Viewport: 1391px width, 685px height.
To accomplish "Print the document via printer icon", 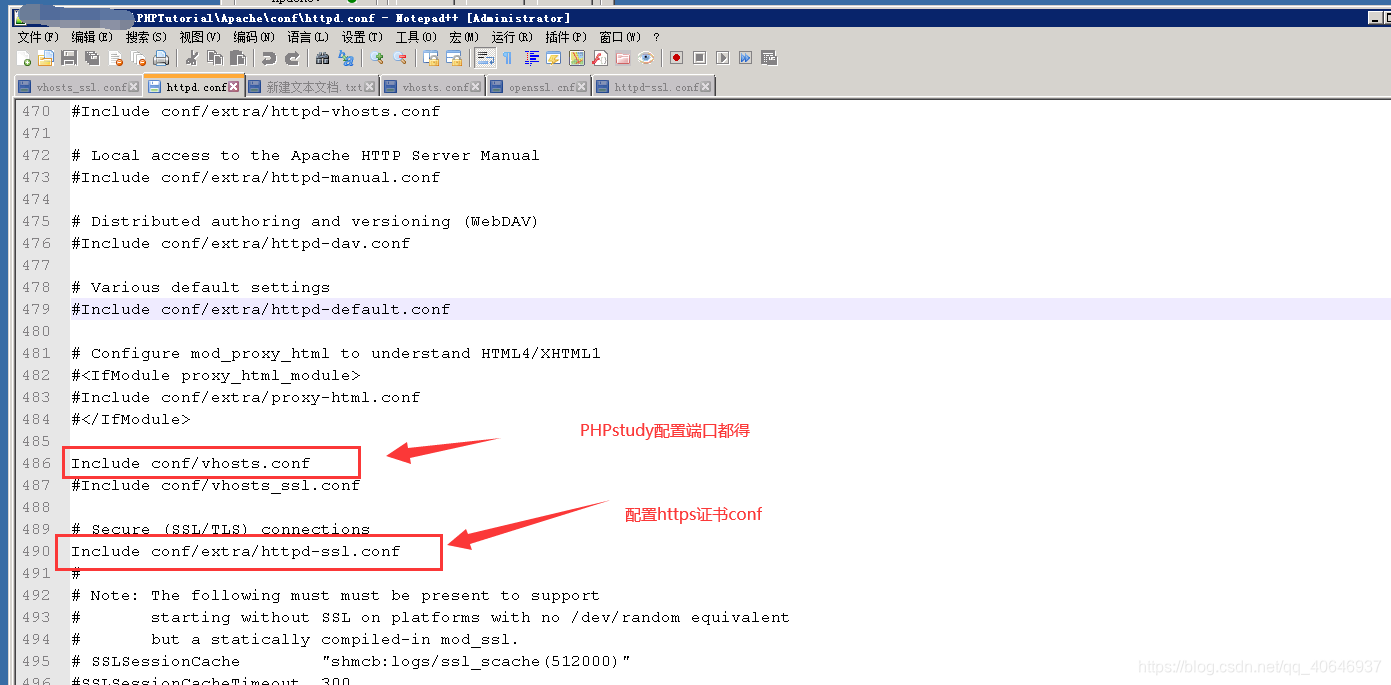I will (x=161, y=58).
